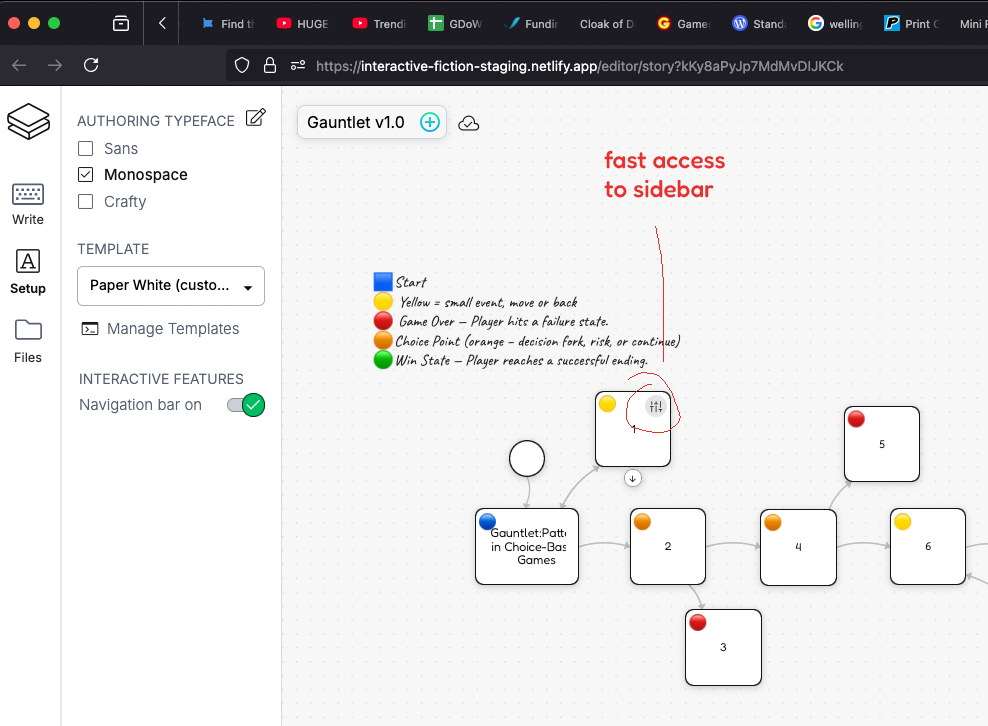Uncheck the Monospace typeface checkbox
Screen dimensions: 988x726
pyautogui.click(x=85, y=175)
